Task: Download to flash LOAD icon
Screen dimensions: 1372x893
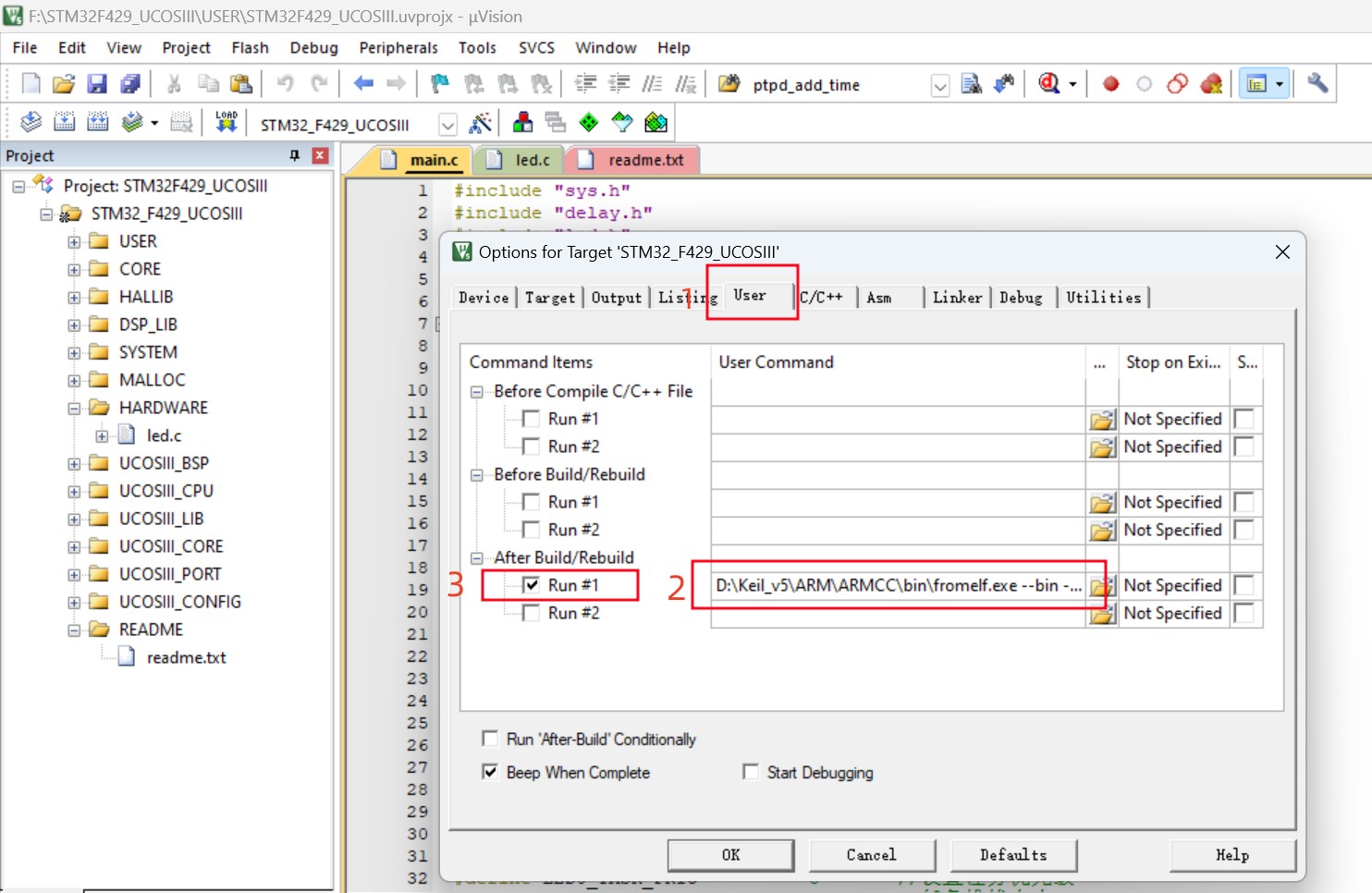Action: tap(227, 122)
